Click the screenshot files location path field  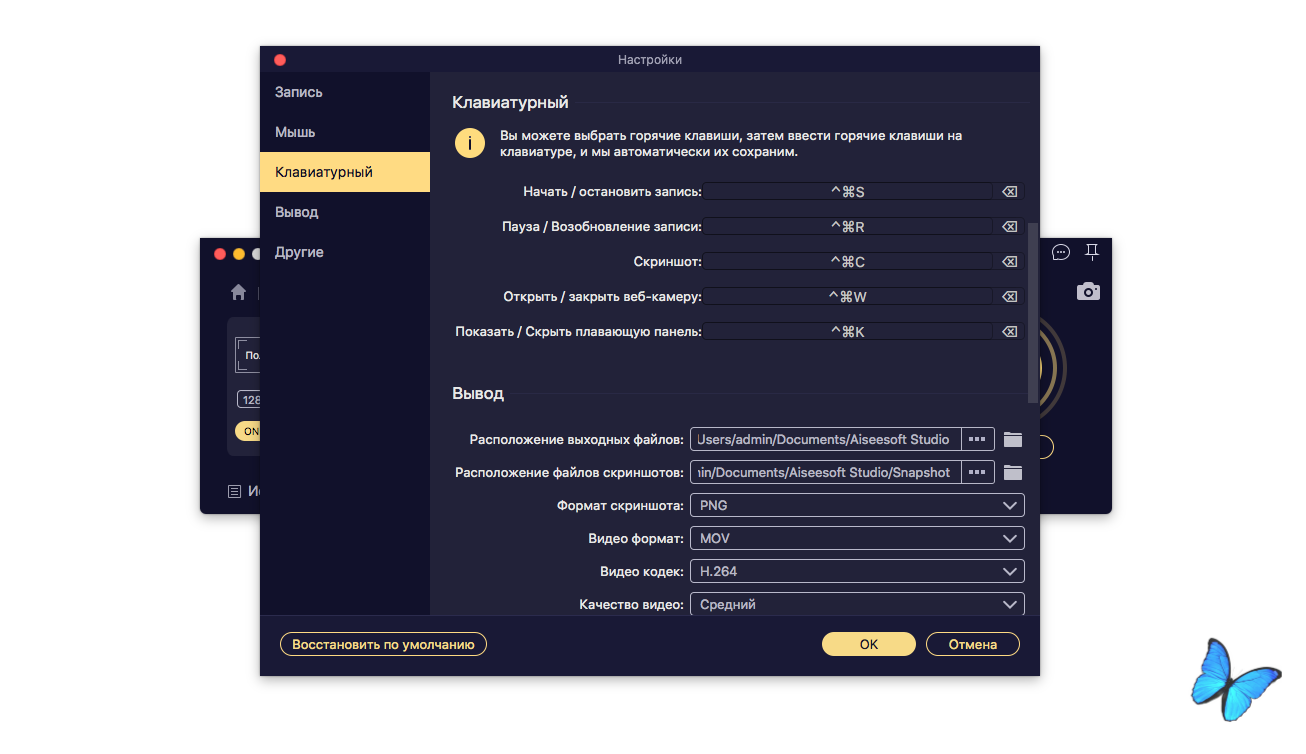point(826,472)
